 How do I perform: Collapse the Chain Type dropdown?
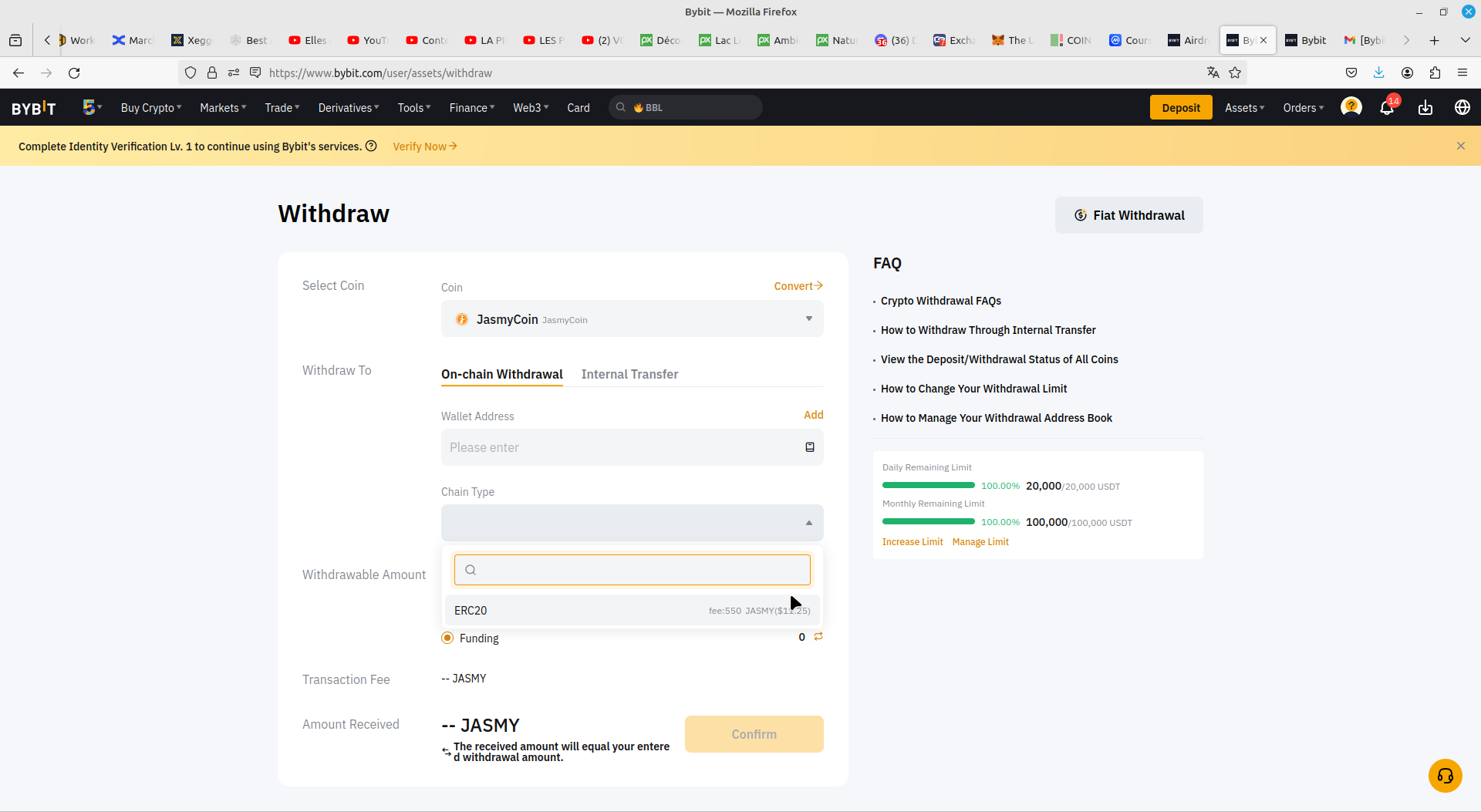pyautogui.click(x=633, y=523)
